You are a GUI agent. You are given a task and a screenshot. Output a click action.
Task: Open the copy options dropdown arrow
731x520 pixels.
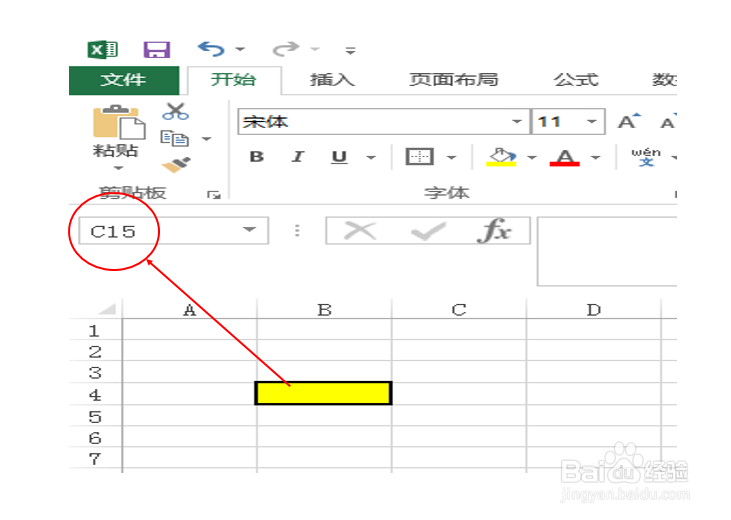click(x=207, y=139)
